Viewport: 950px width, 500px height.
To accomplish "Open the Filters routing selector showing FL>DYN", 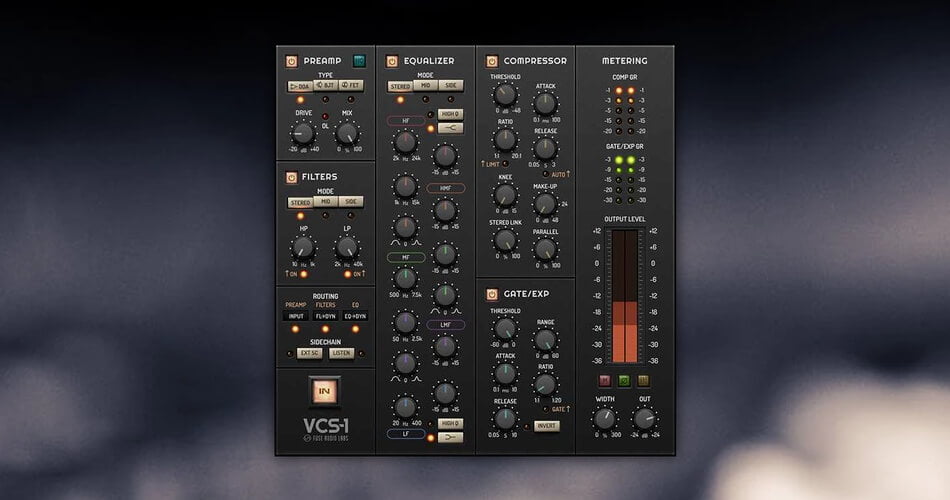I will tap(325, 316).
